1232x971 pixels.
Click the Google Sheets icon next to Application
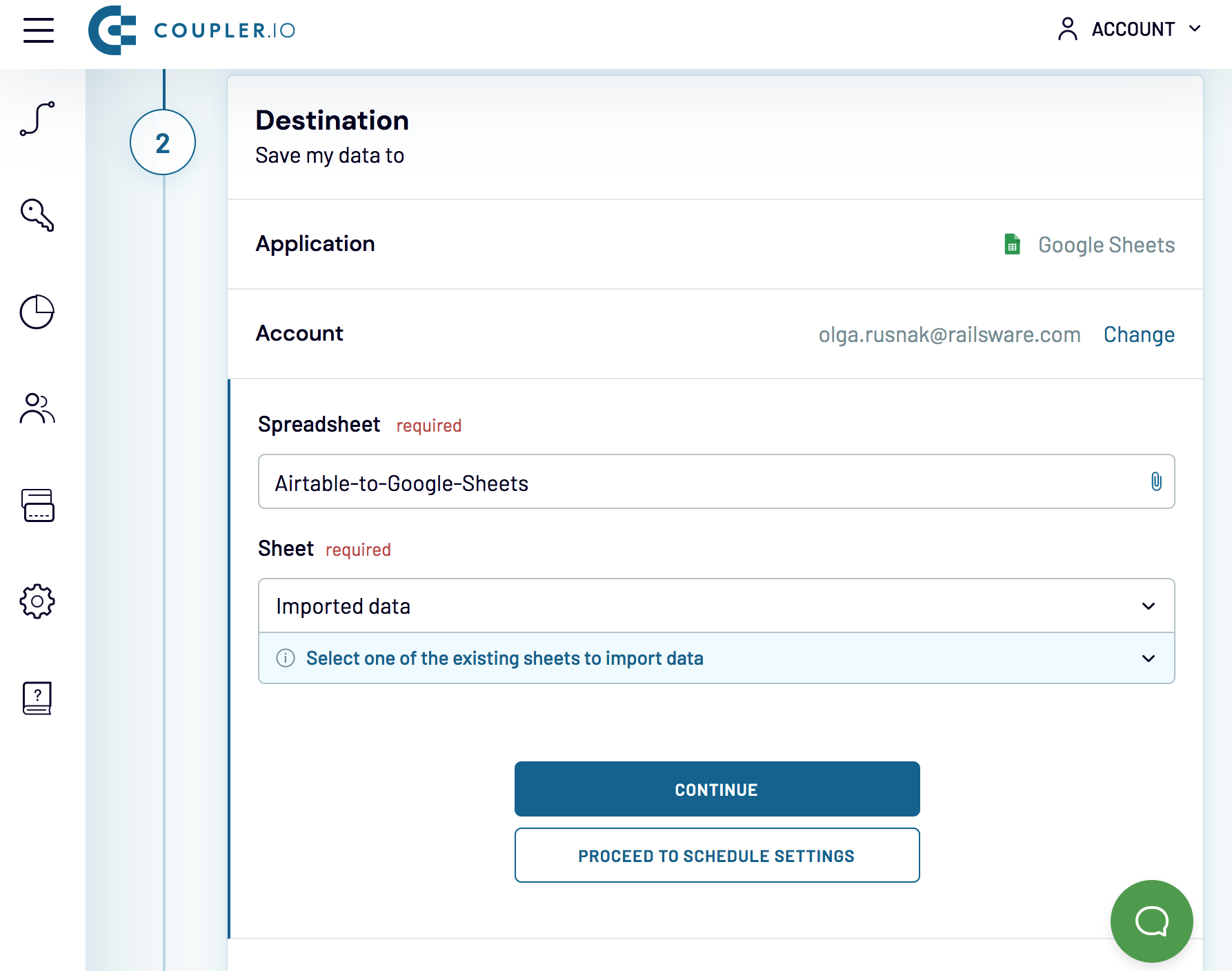click(x=1012, y=244)
